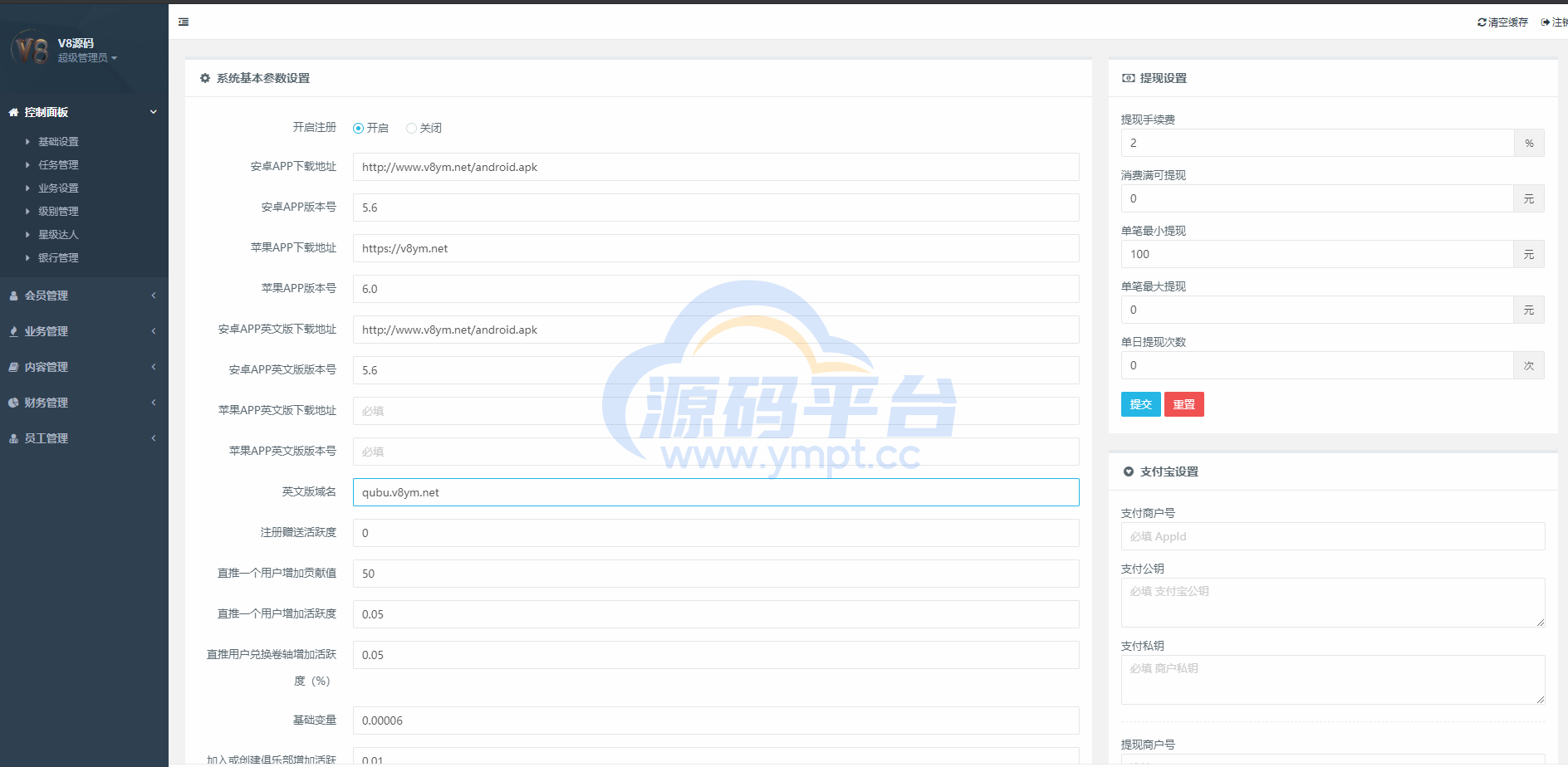Click the home icon beside 控制面板
Screen dimensions: 1568x767
(13, 112)
